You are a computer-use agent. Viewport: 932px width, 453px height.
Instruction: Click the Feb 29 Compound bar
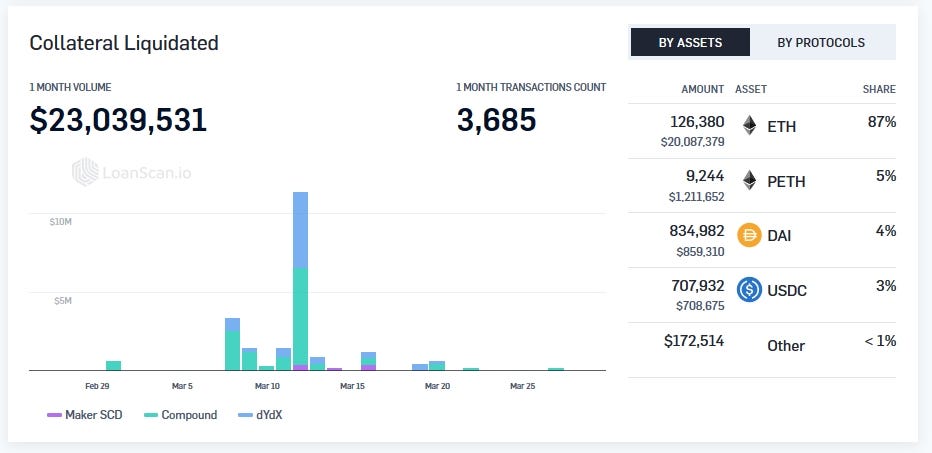113,365
